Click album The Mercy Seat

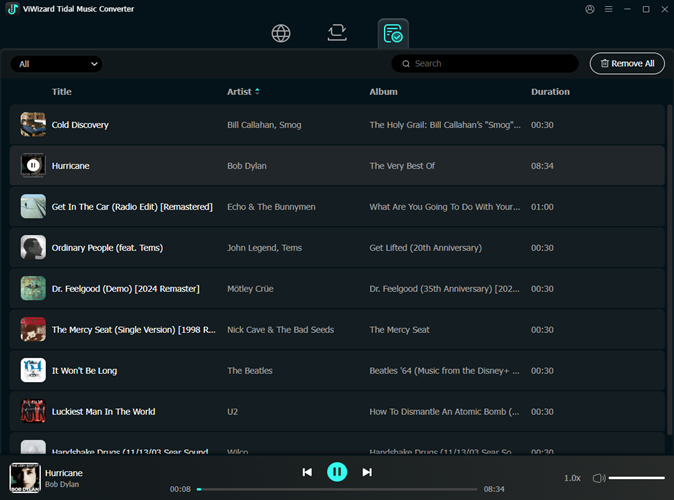[399, 330]
